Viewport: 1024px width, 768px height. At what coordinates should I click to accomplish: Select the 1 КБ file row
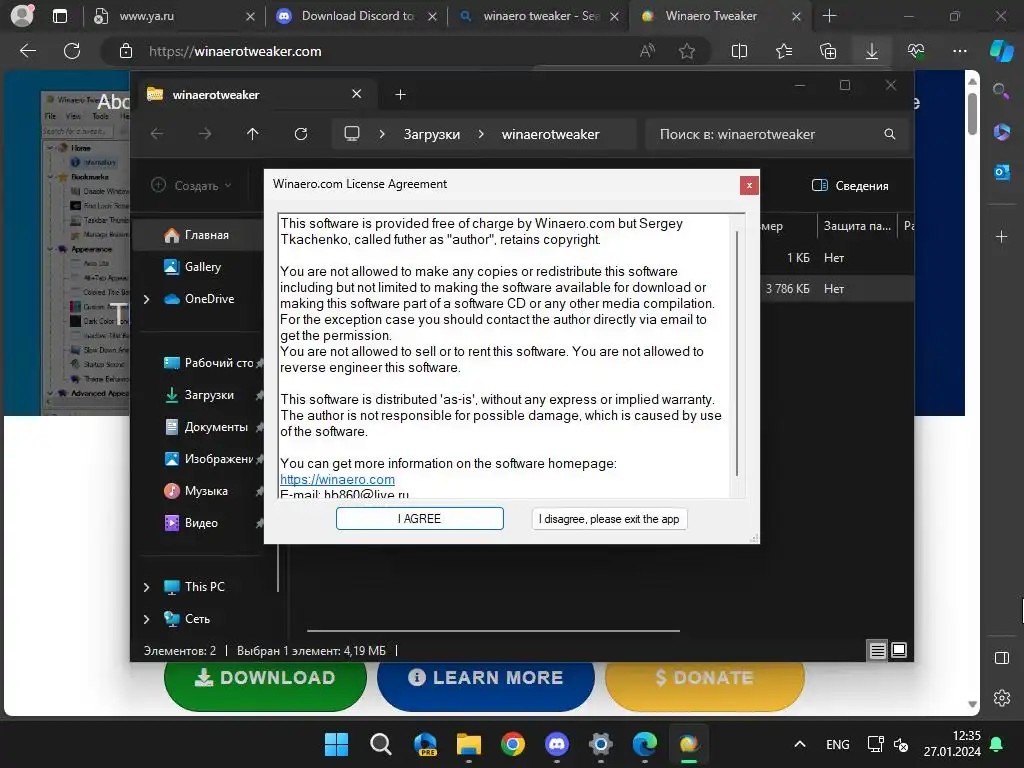point(836,258)
